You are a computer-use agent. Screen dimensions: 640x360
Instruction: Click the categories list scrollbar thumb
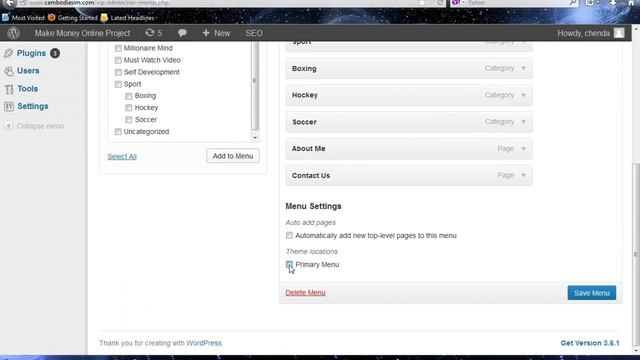pyautogui.click(x=255, y=87)
